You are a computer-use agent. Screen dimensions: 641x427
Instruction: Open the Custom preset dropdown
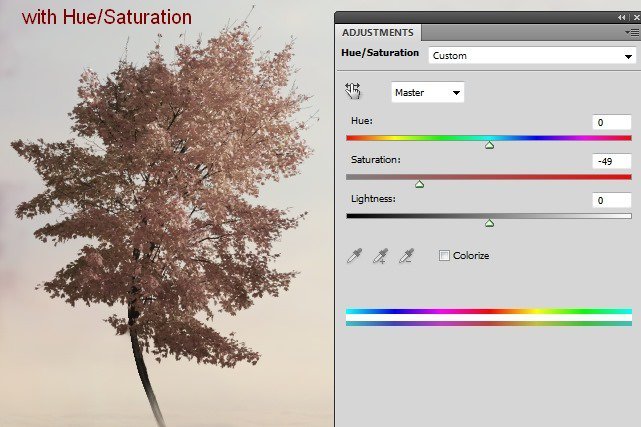click(x=530, y=56)
